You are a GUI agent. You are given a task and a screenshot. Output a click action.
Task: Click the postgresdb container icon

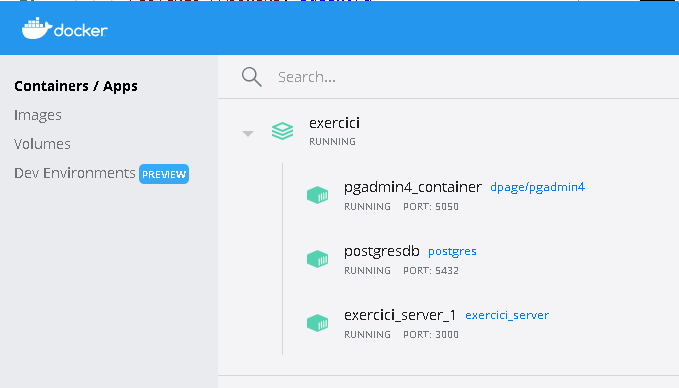pyautogui.click(x=317, y=259)
